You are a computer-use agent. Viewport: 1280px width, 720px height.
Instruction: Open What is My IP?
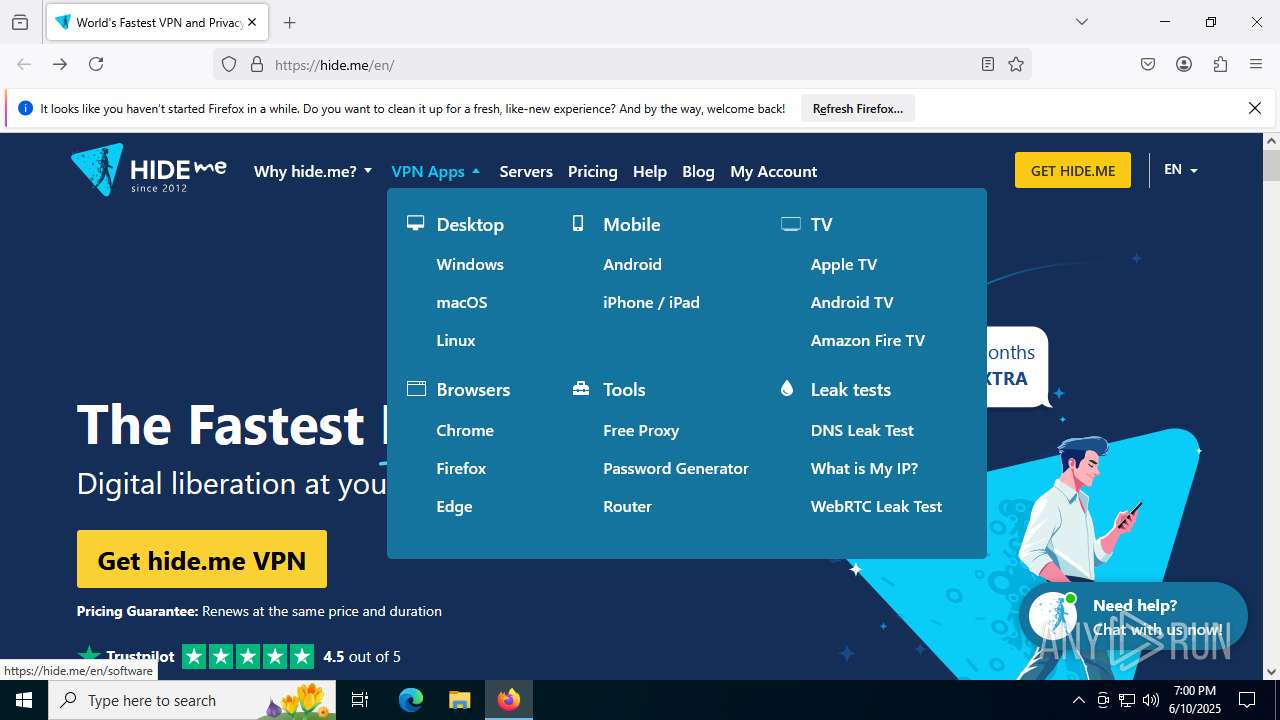click(x=864, y=468)
